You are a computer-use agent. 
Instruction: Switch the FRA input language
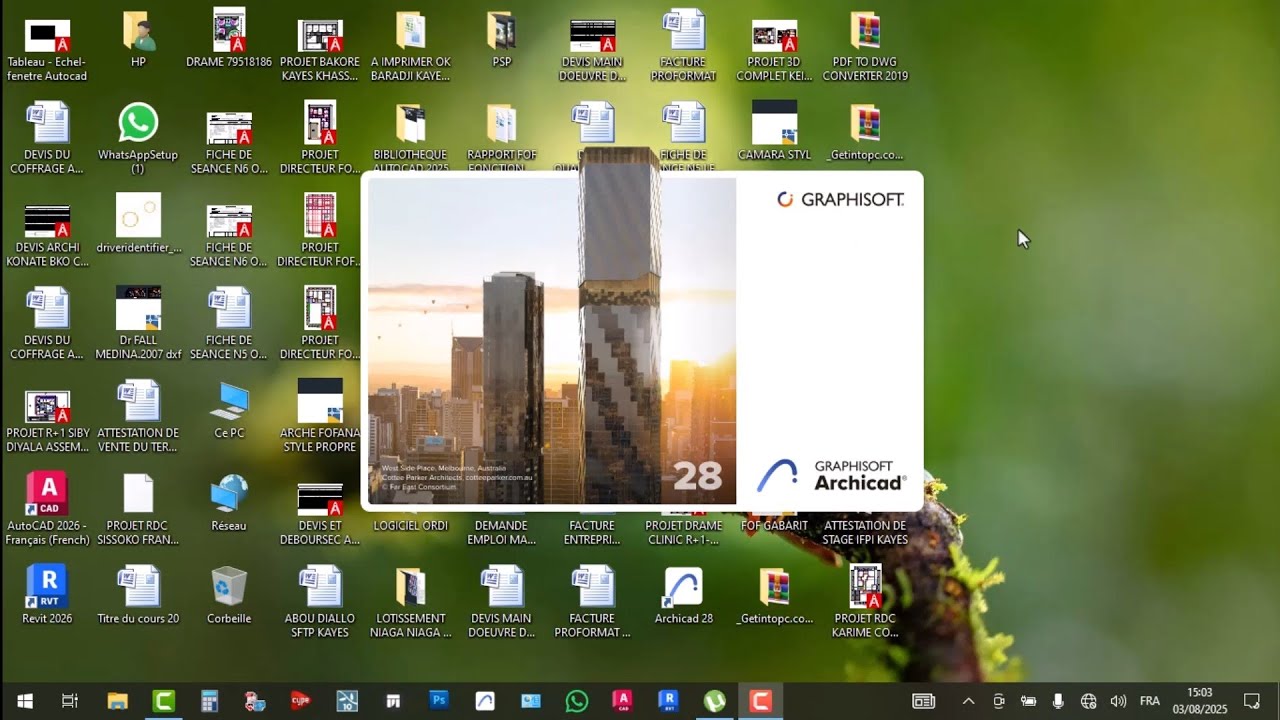tap(1150, 701)
